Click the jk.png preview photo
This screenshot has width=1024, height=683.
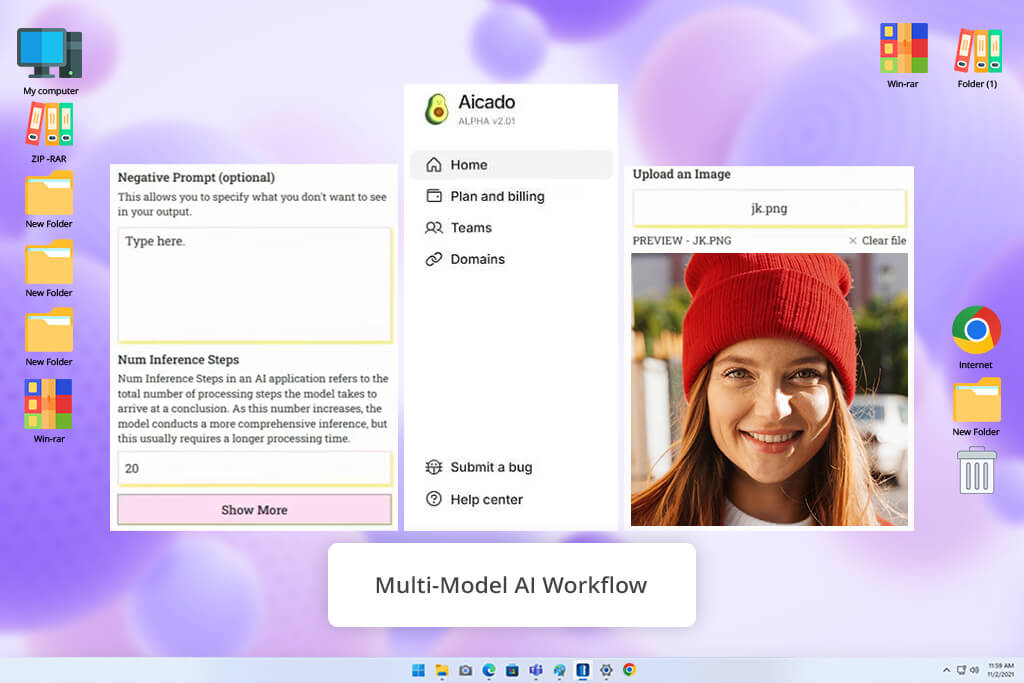[x=769, y=389]
